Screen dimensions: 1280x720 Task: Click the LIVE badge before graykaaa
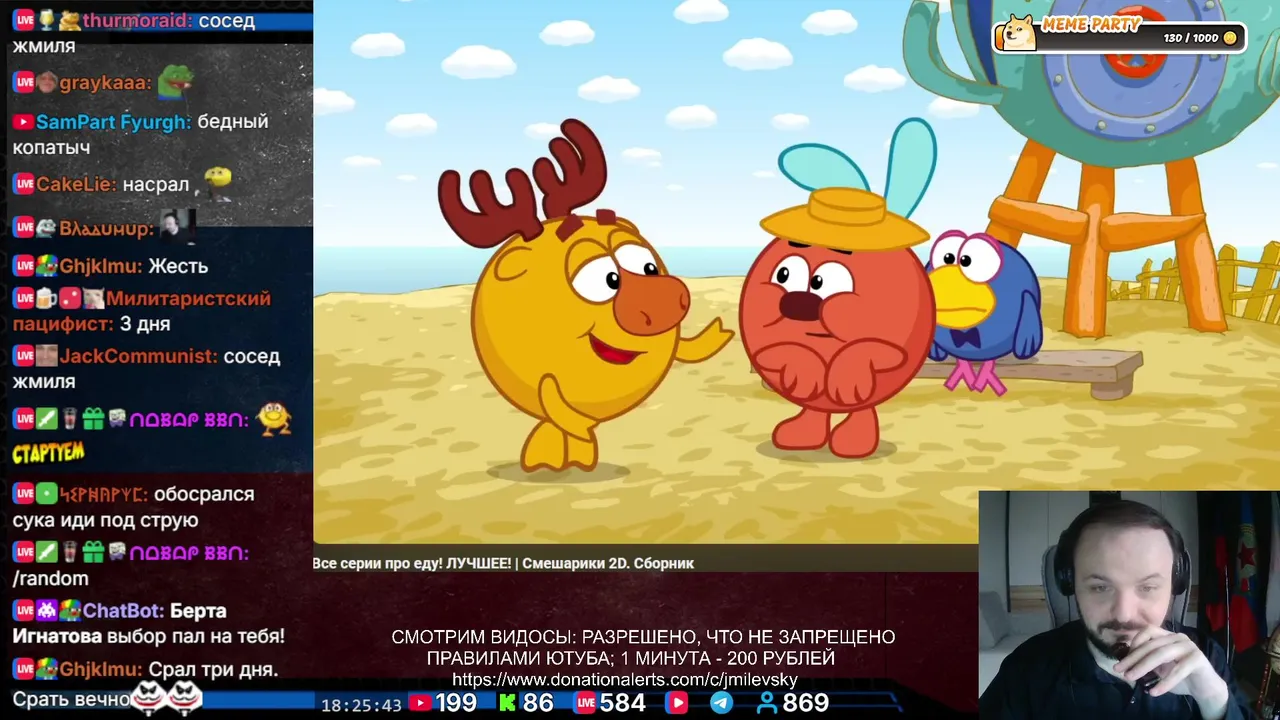(x=24, y=83)
